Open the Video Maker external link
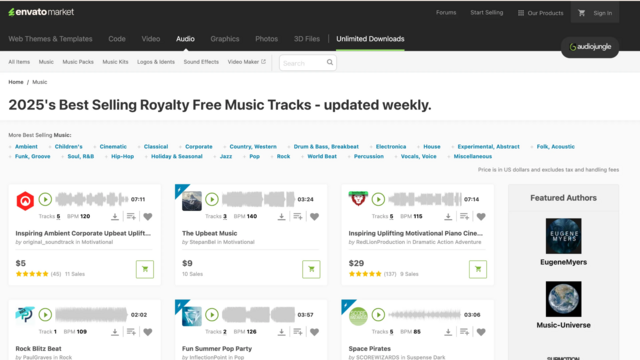This screenshot has height=360, width=640. (x=247, y=62)
